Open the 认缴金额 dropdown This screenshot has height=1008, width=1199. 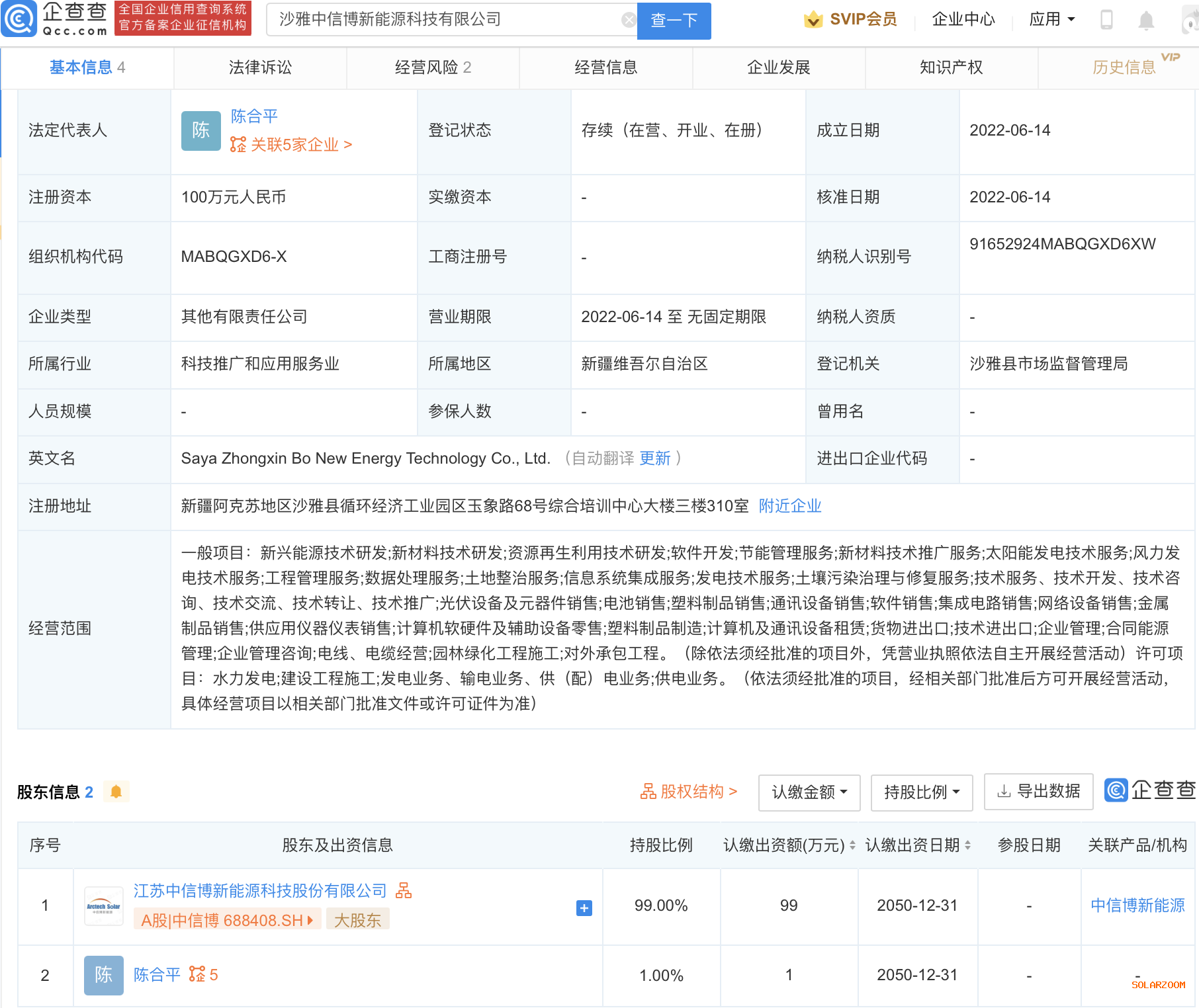pos(809,792)
